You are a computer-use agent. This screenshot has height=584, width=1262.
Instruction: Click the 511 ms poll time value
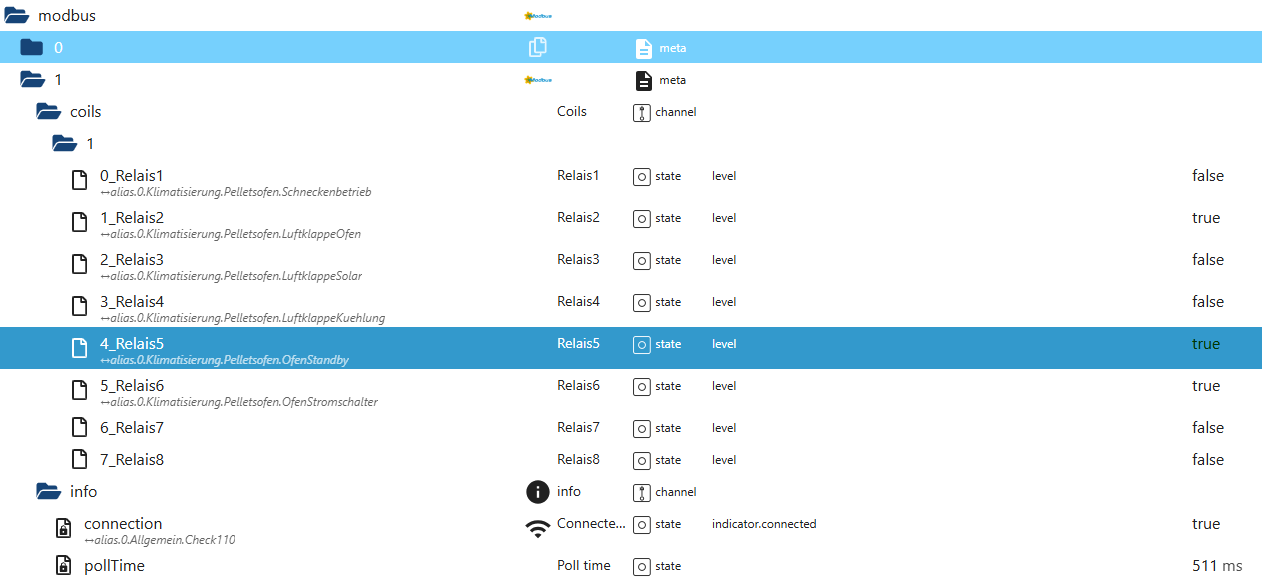[1216, 566]
